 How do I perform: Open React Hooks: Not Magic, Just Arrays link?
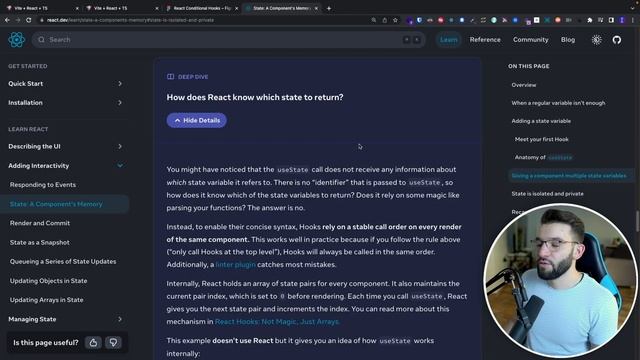277,322
